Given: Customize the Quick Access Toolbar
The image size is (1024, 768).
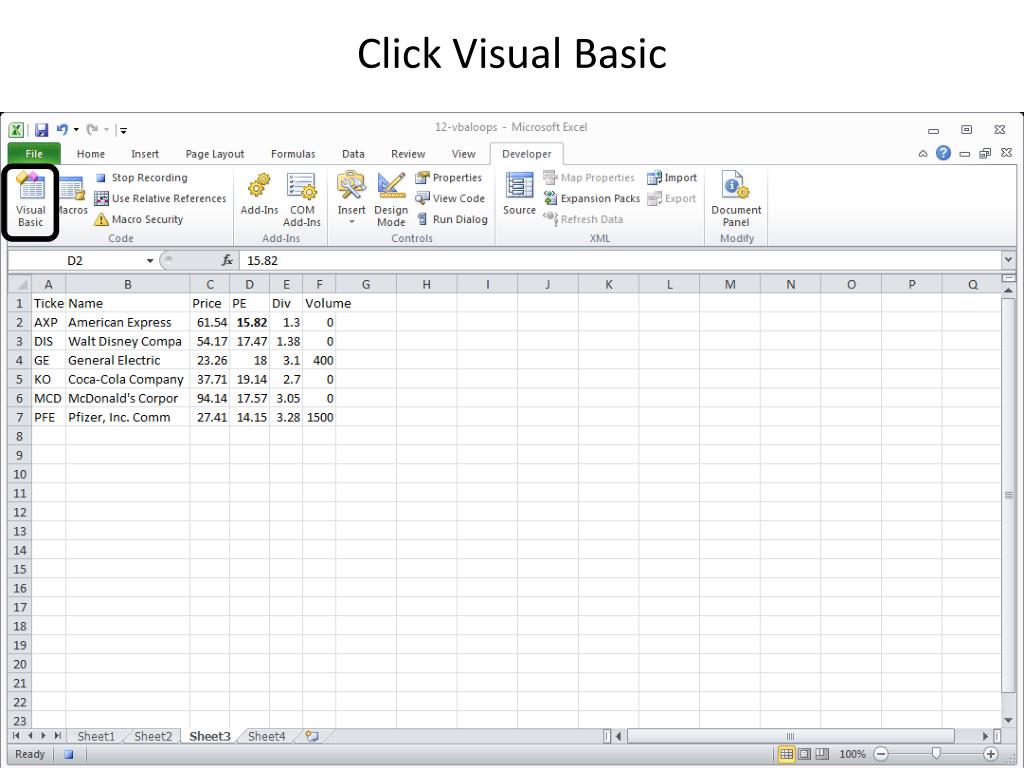Looking at the screenshot, I should [123, 131].
